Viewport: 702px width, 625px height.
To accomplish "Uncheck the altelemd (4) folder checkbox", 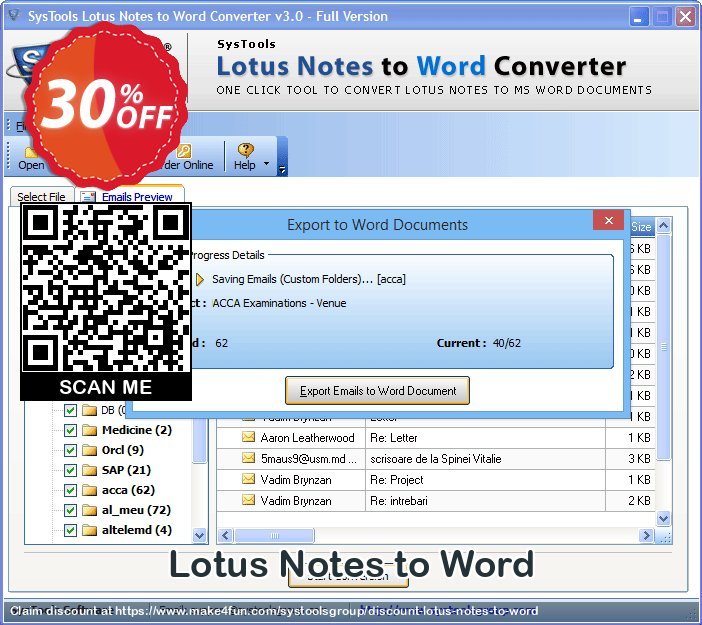I will coord(70,530).
